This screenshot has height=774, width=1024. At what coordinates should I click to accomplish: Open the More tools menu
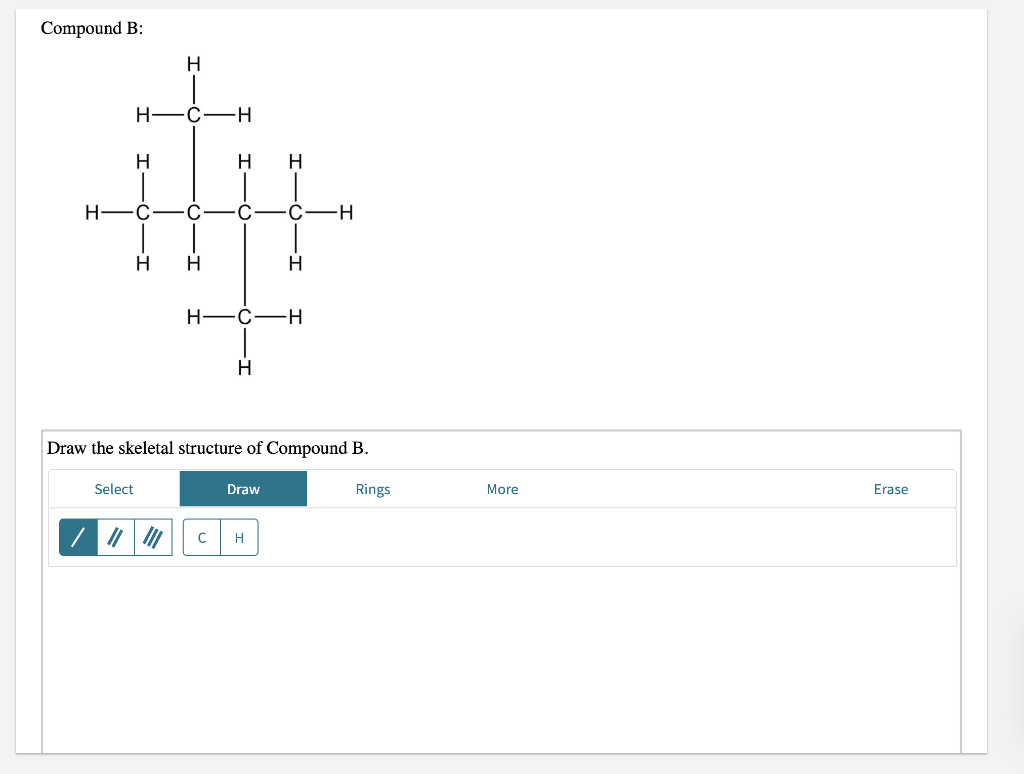point(502,489)
